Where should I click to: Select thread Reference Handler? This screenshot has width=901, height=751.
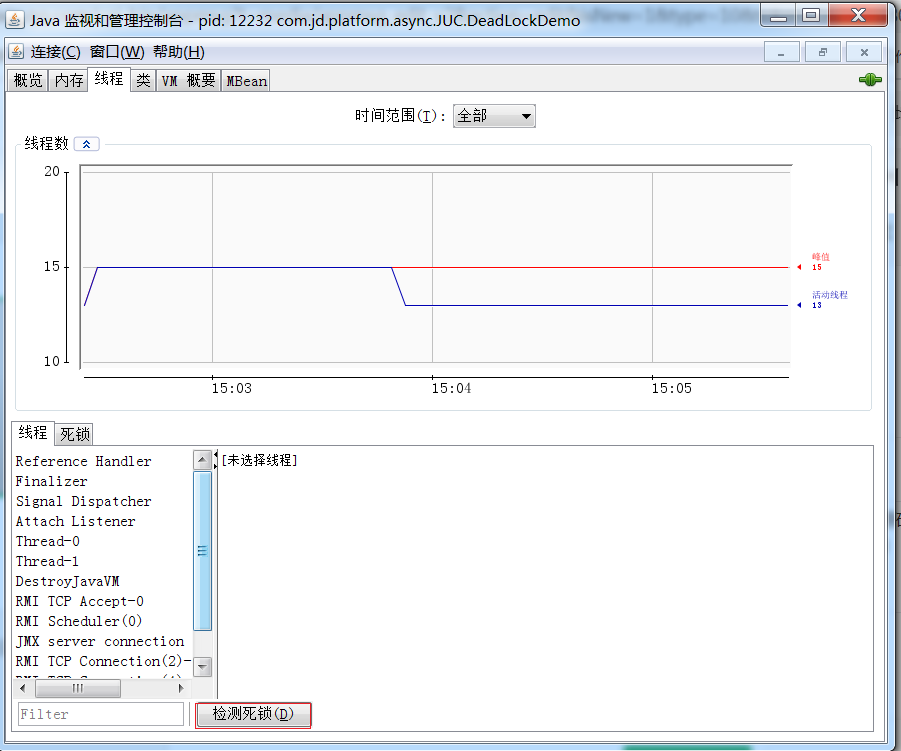(x=83, y=461)
